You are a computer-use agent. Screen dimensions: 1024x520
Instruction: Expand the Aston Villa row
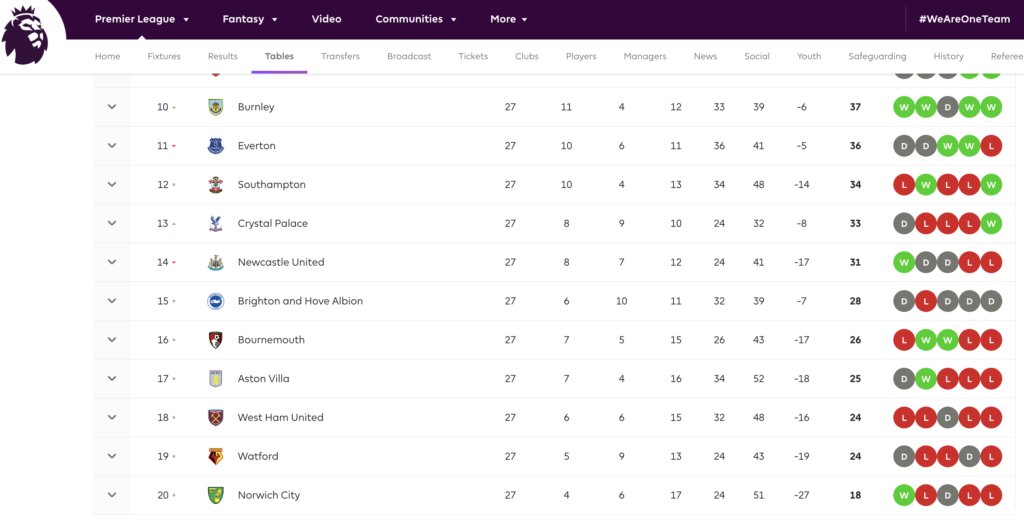pyautogui.click(x=112, y=379)
